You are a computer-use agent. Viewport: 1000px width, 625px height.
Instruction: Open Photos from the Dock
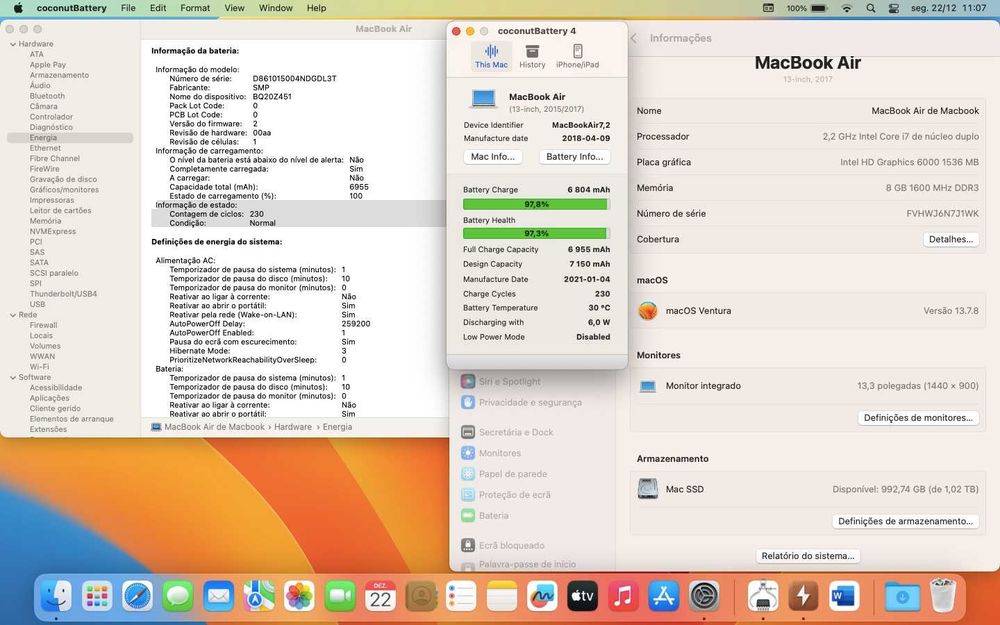[x=299, y=596]
